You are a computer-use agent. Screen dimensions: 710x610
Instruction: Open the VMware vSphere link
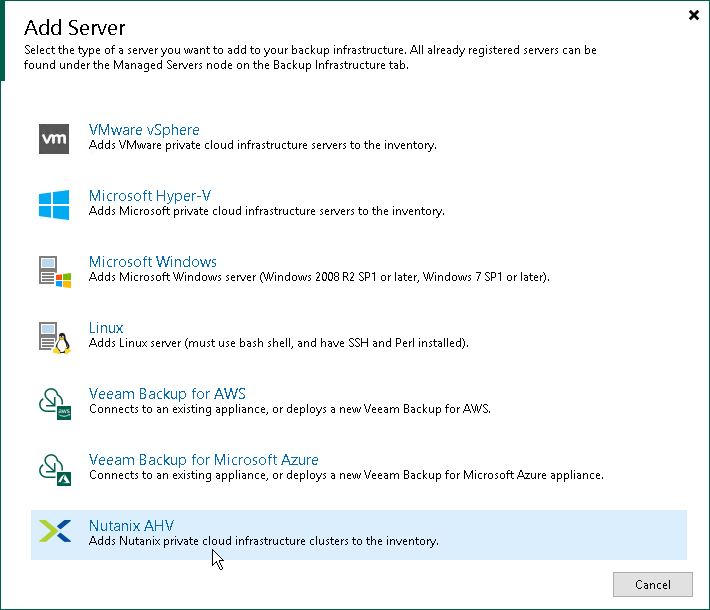(144, 130)
